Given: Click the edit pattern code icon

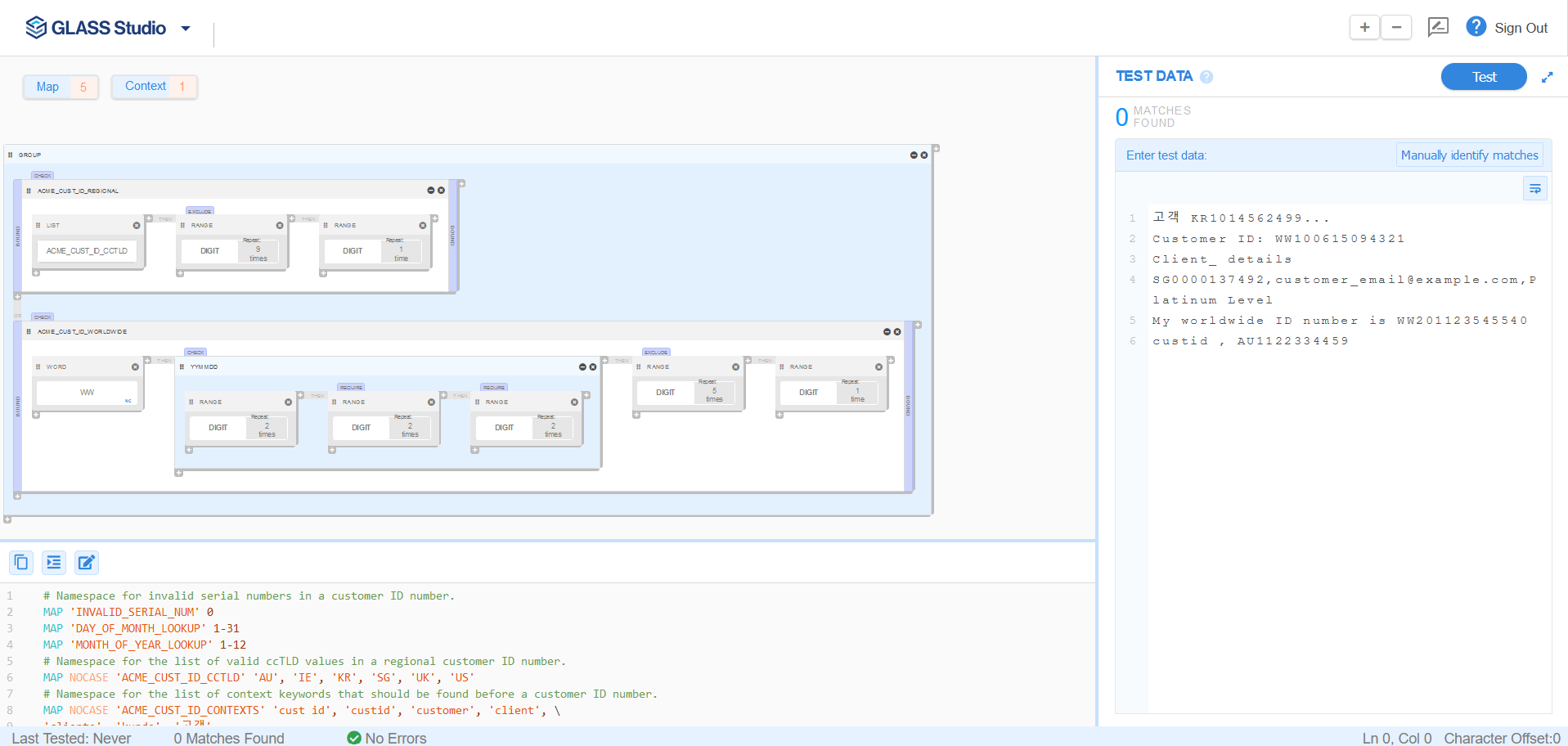Looking at the screenshot, I should 87,562.
